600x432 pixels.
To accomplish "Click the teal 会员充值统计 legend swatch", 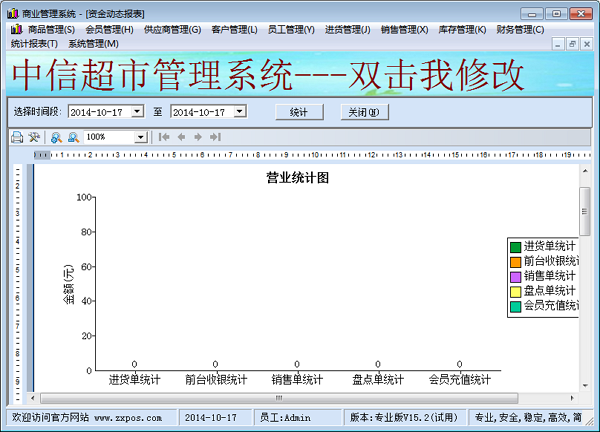I will pos(515,306).
